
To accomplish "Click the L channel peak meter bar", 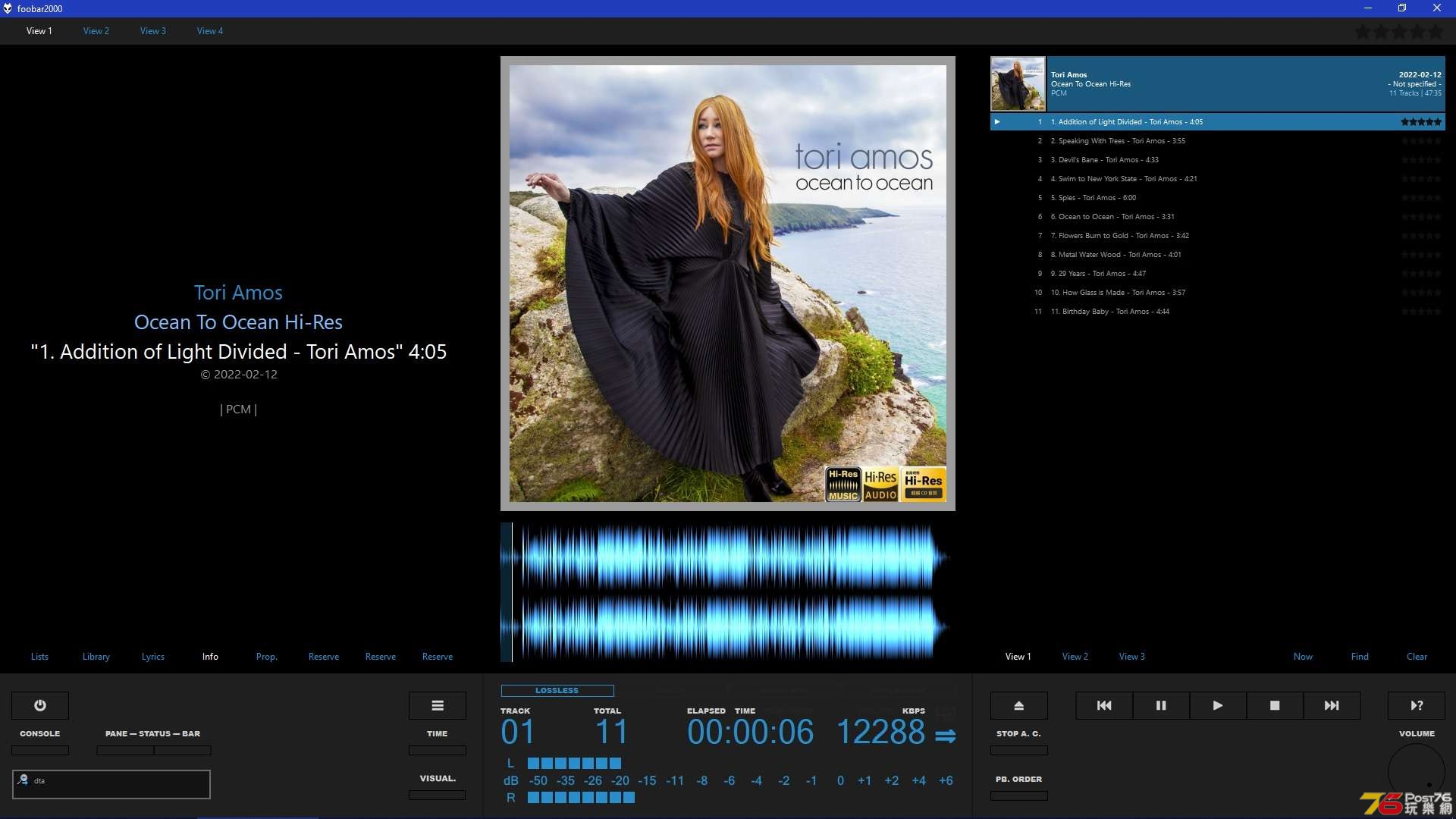I will 574,763.
